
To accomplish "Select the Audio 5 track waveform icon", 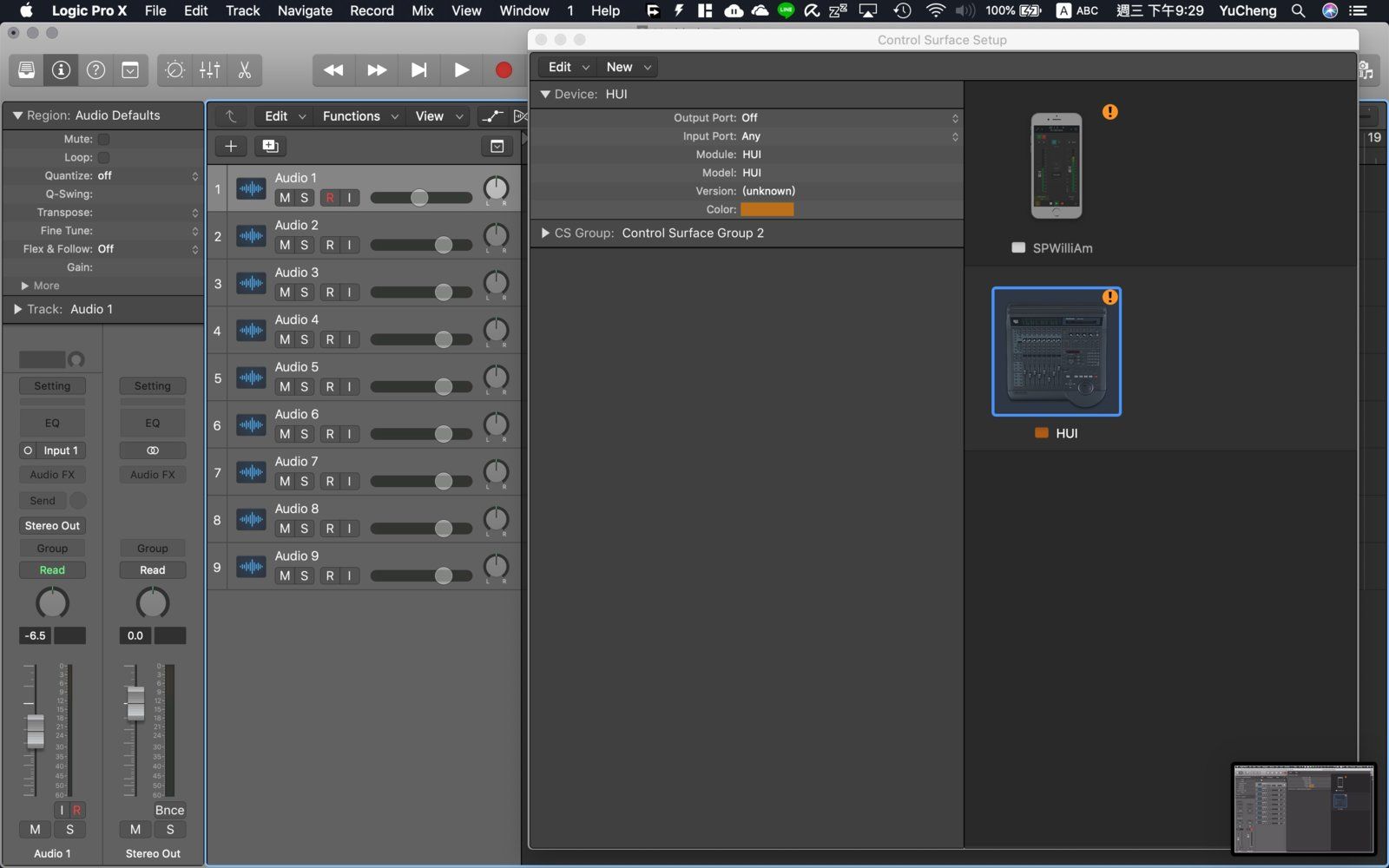I will coord(251,378).
